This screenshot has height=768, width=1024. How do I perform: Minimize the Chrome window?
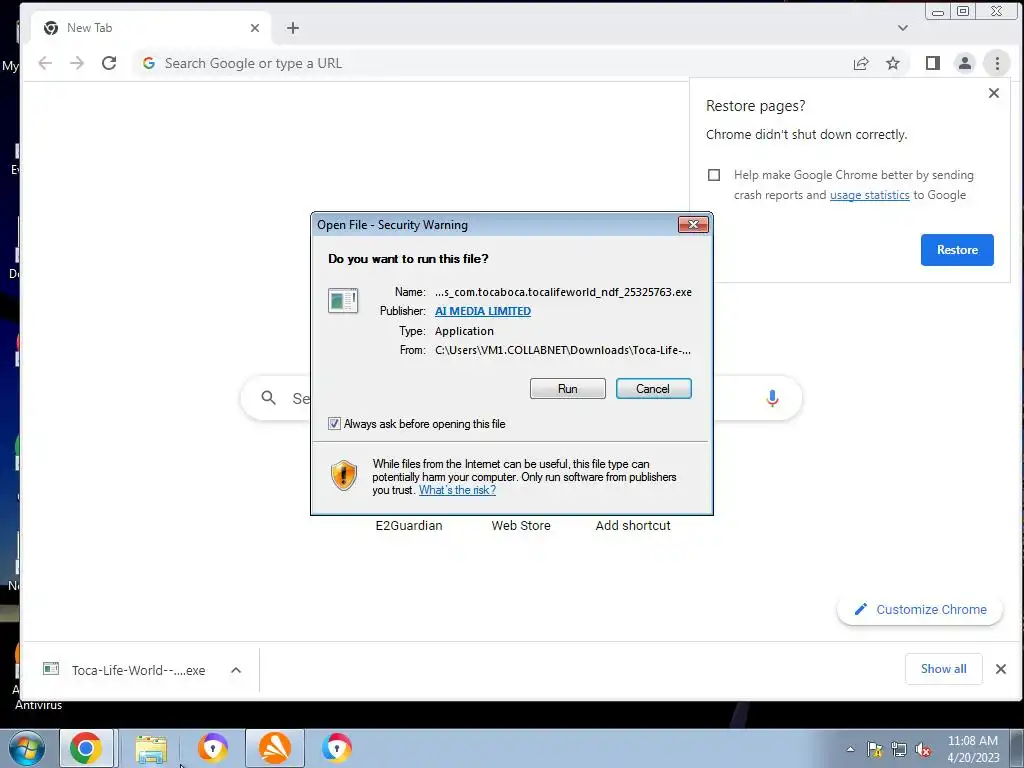tap(937, 11)
